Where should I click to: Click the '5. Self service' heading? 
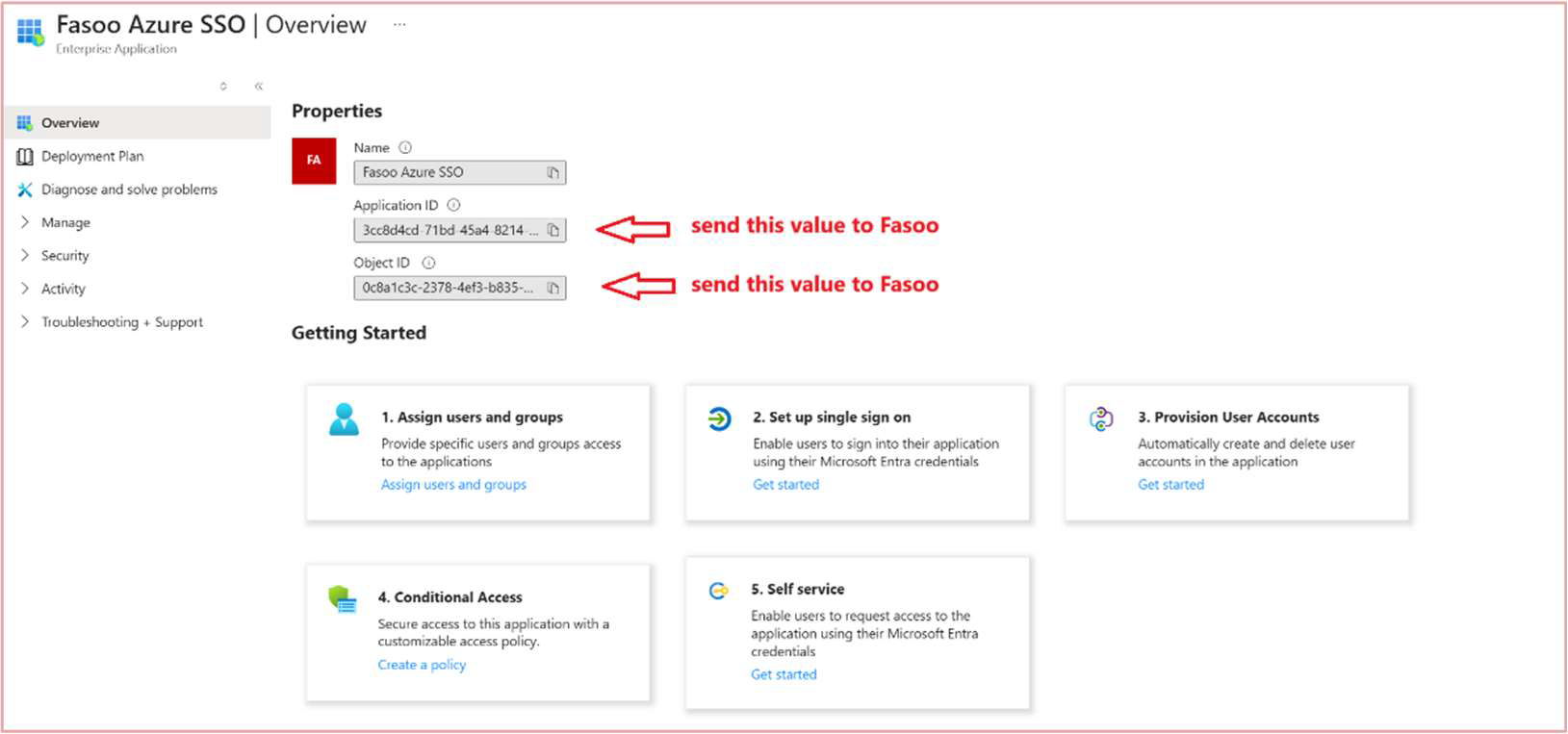click(x=798, y=590)
